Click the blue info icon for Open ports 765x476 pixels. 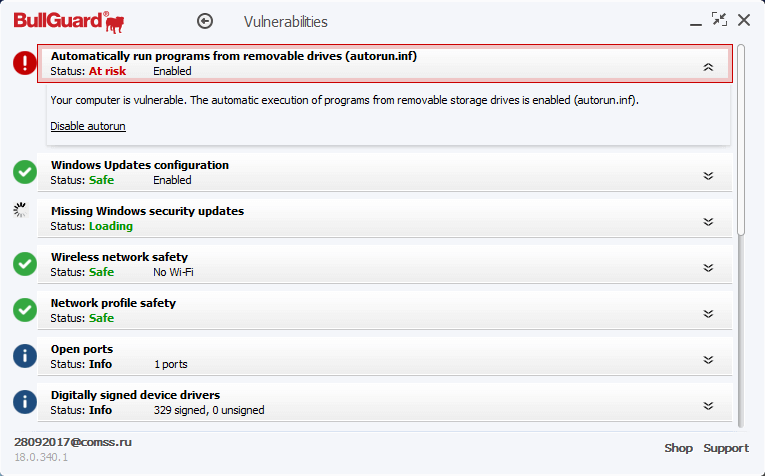coord(25,356)
